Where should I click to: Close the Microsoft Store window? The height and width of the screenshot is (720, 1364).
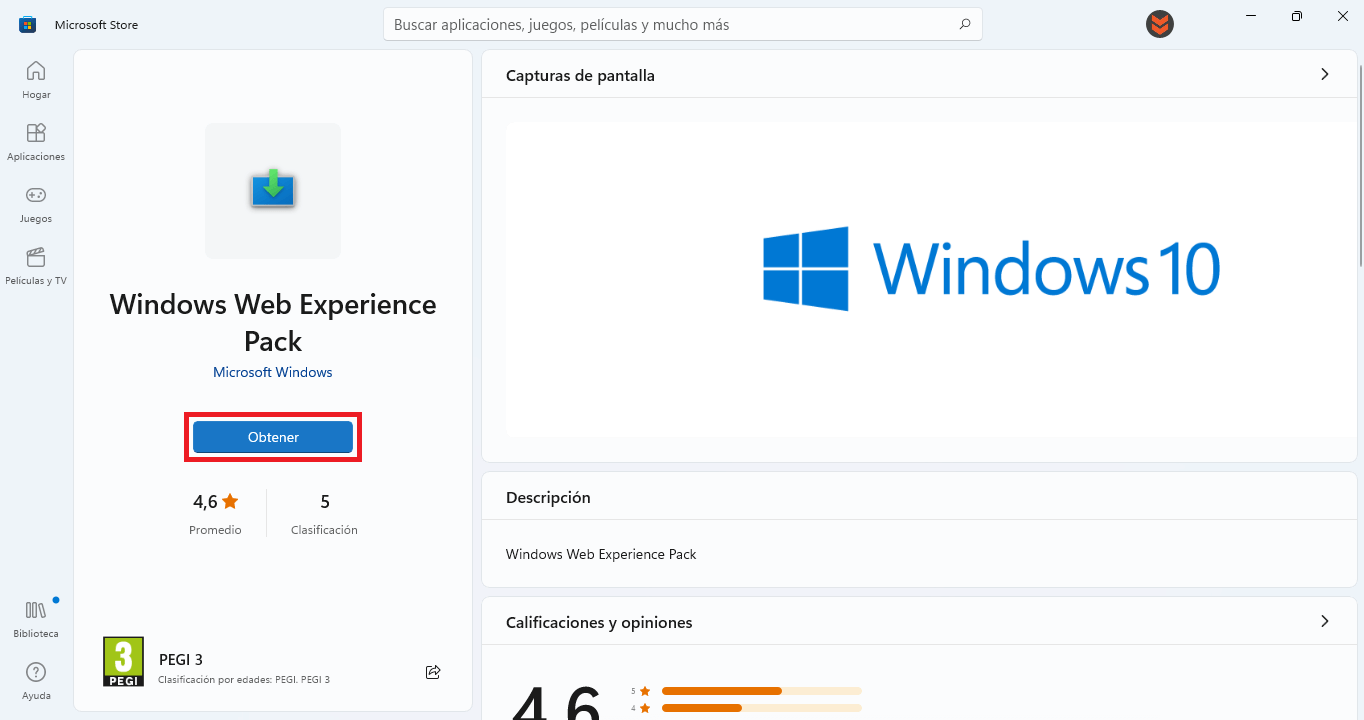coord(1342,16)
